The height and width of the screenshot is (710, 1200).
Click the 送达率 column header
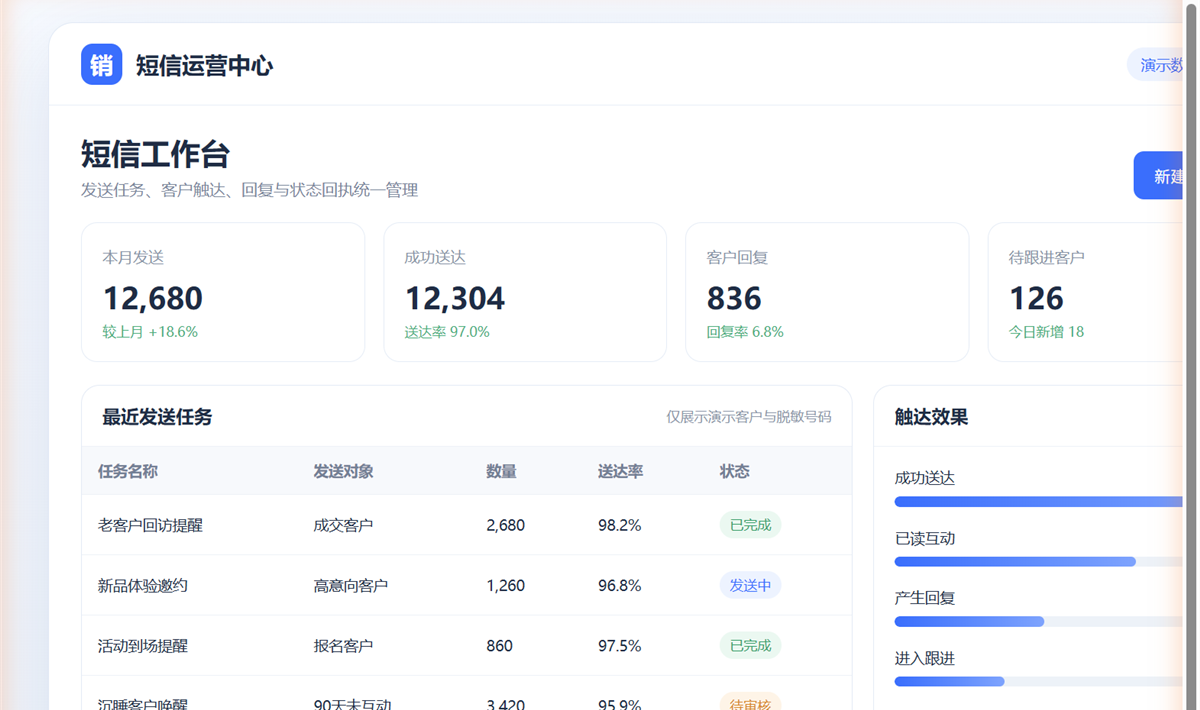[x=620, y=471]
